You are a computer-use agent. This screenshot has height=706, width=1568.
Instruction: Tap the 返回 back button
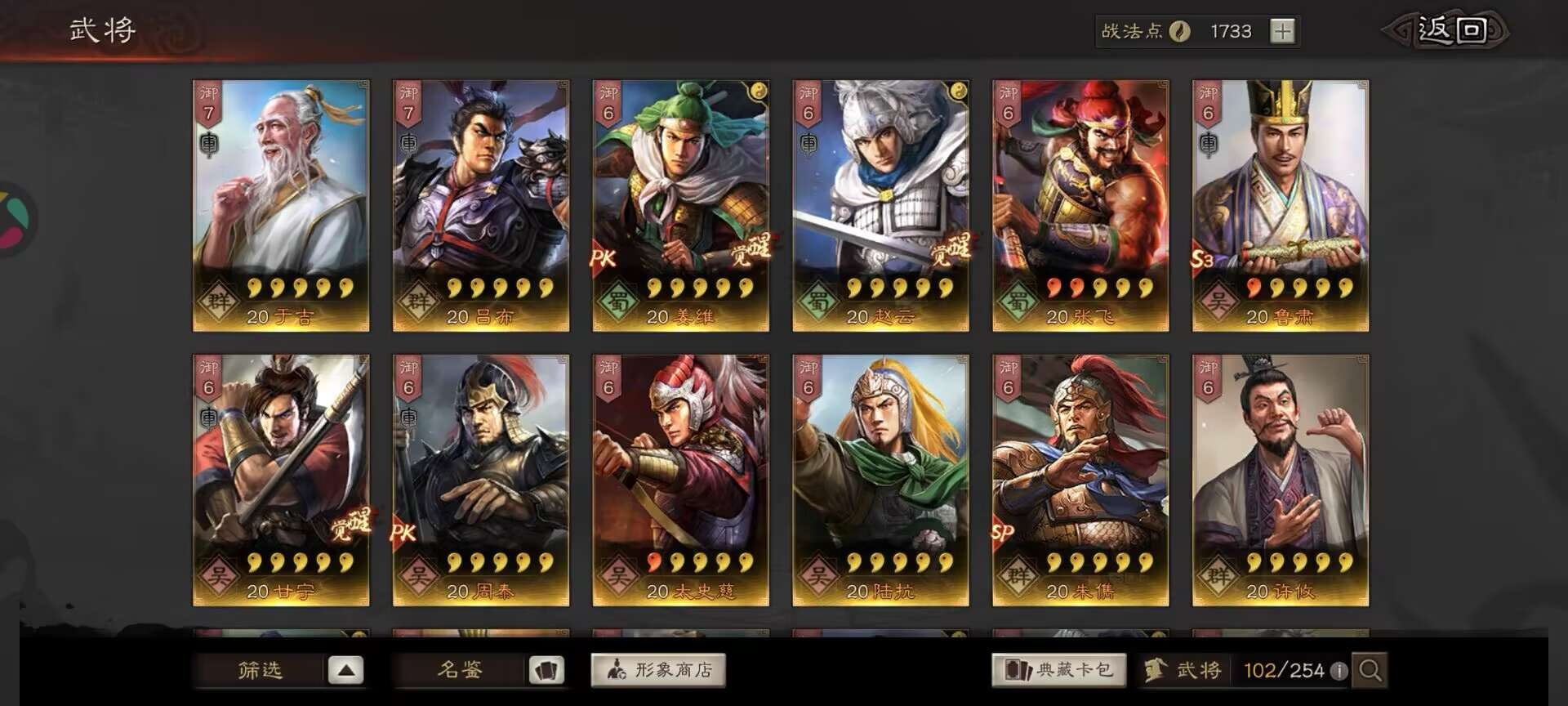[1446, 31]
